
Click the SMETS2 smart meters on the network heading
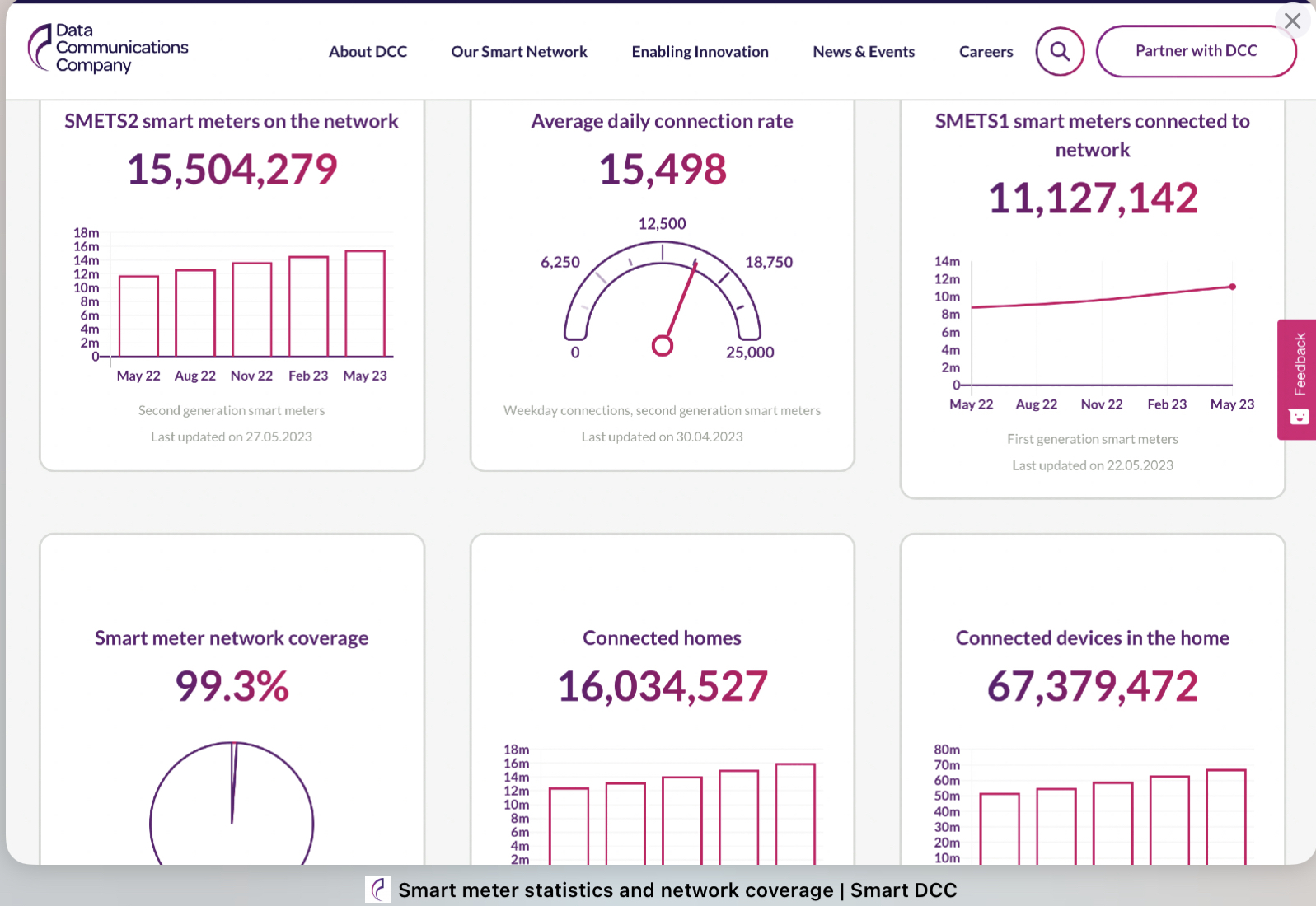click(x=232, y=121)
